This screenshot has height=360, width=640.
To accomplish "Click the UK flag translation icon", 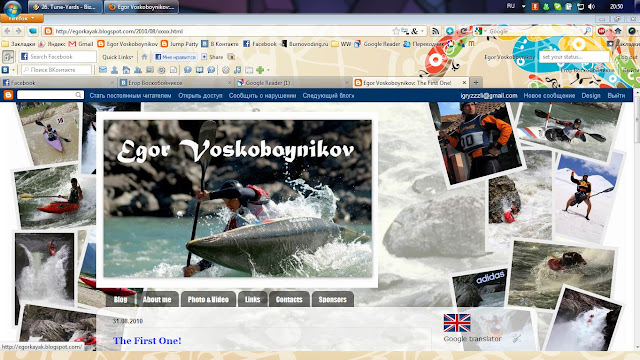I will [457, 323].
